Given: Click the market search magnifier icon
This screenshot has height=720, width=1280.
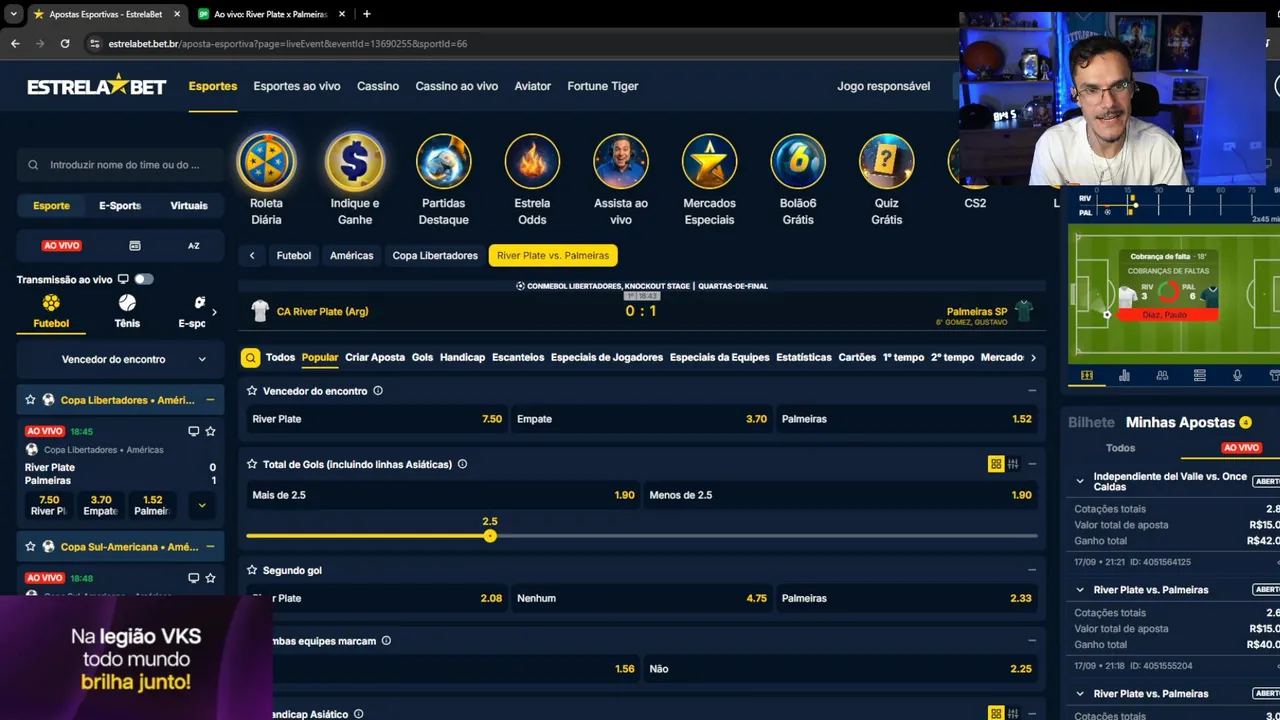Looking at the screenshot, I should [x=250, y=357].
